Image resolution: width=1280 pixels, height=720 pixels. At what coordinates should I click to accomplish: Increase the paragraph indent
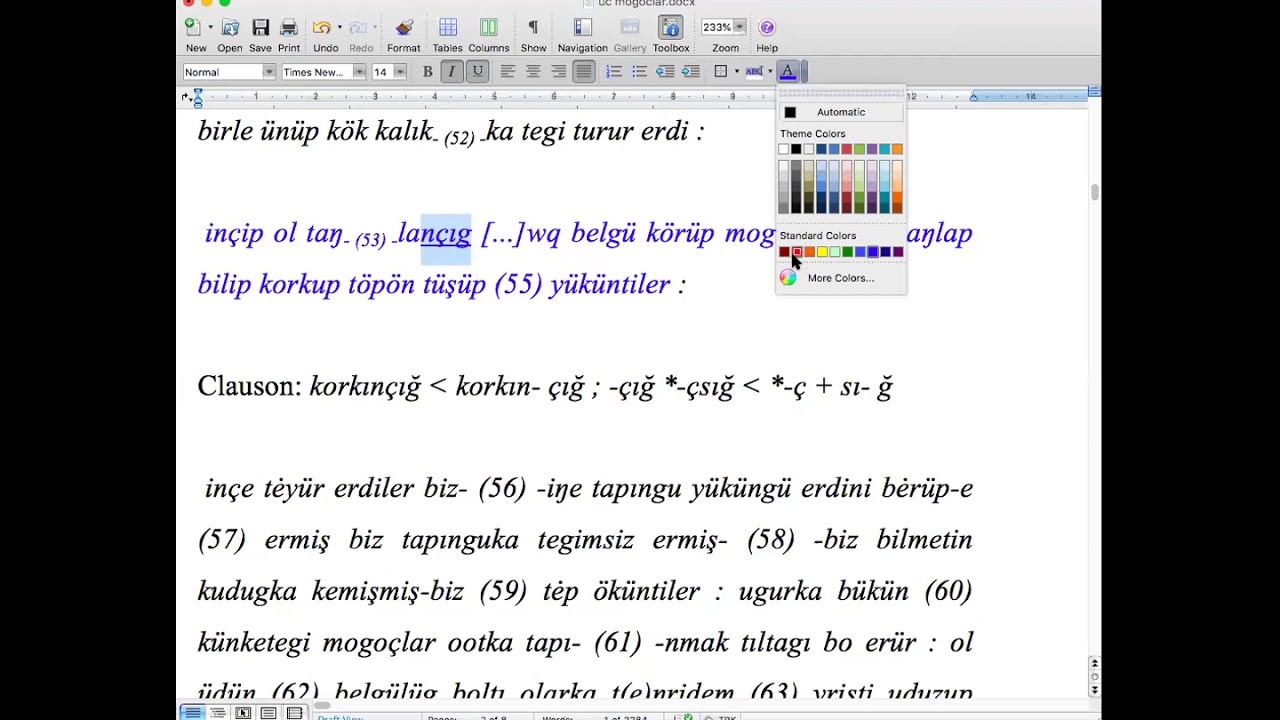click(690, 72)
